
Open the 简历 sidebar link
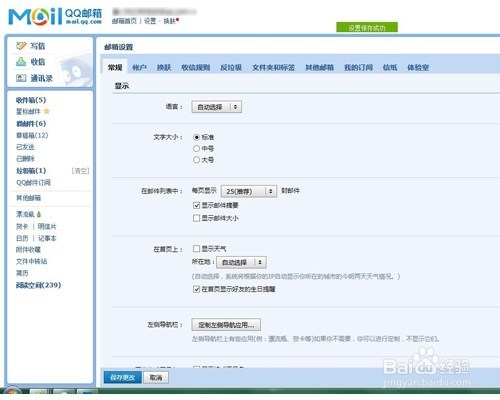coord(22,273)
